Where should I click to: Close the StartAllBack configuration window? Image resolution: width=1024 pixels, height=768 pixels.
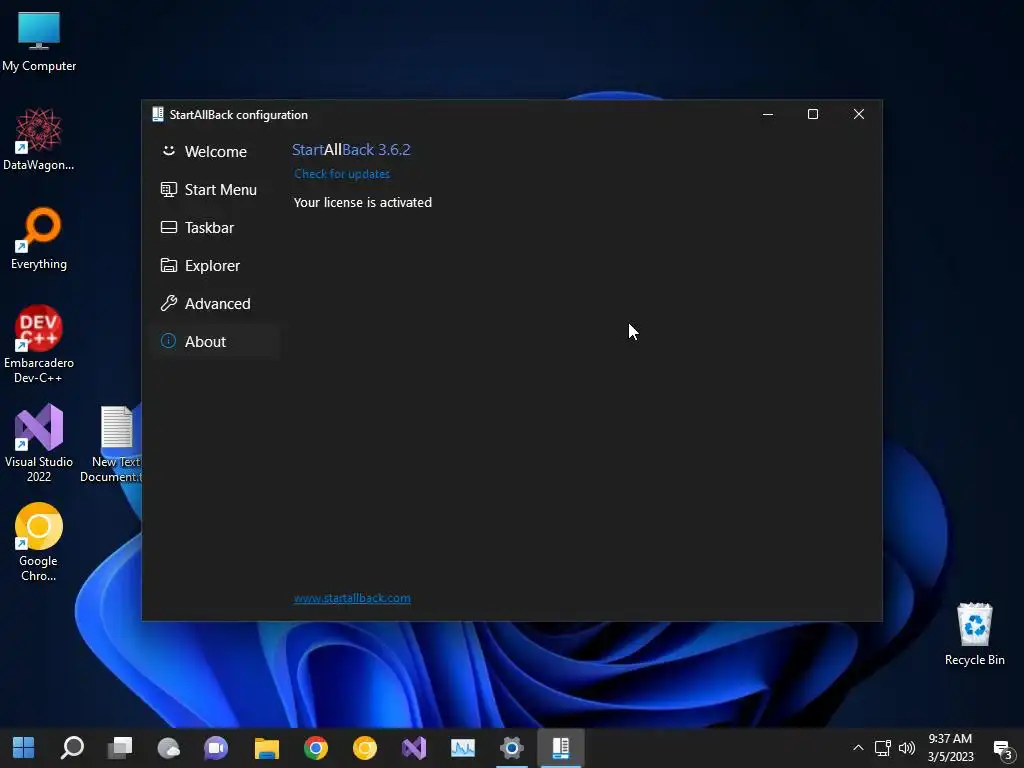[859, 114]
